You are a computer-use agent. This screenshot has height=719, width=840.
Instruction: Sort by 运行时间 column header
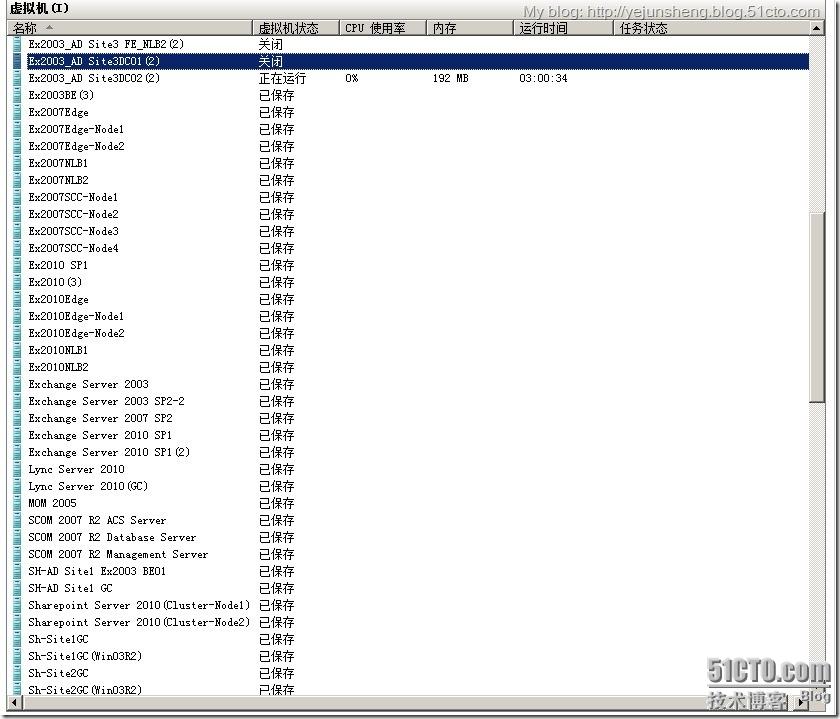[x=563, y=28]
